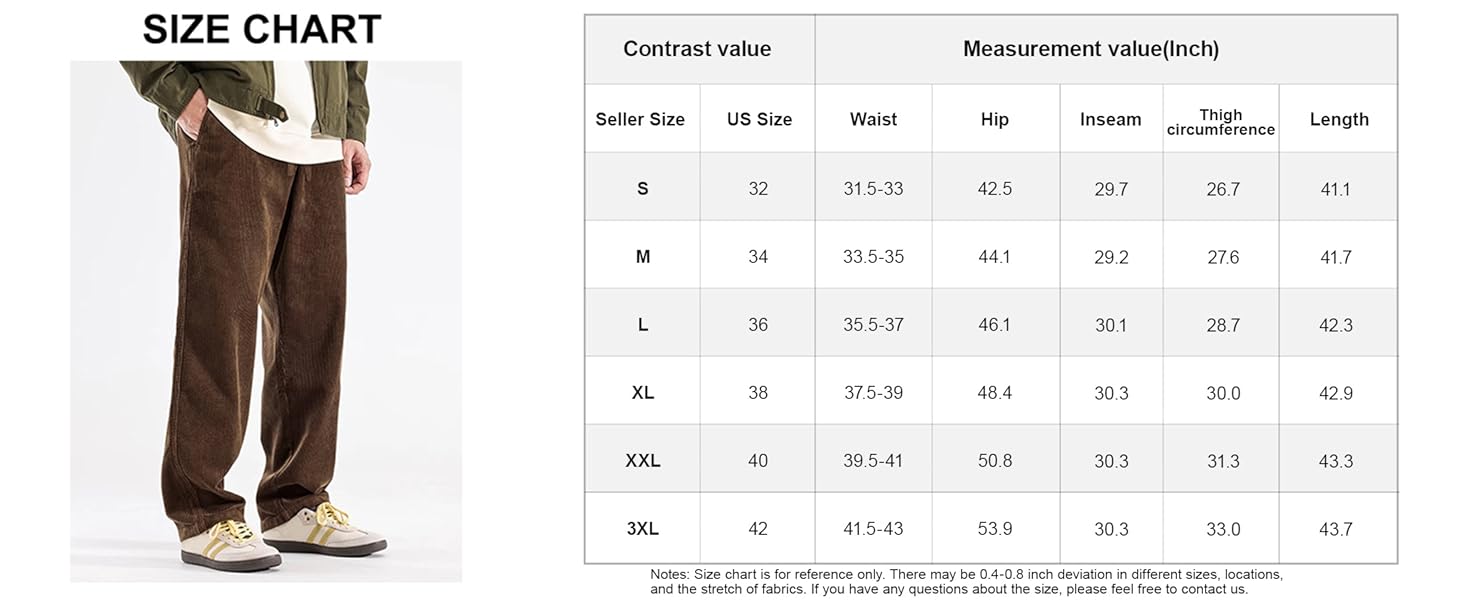Click the 46.1 hip value for size L
This screenshot has width=1464, height=600.
click(x=994, y=325)
